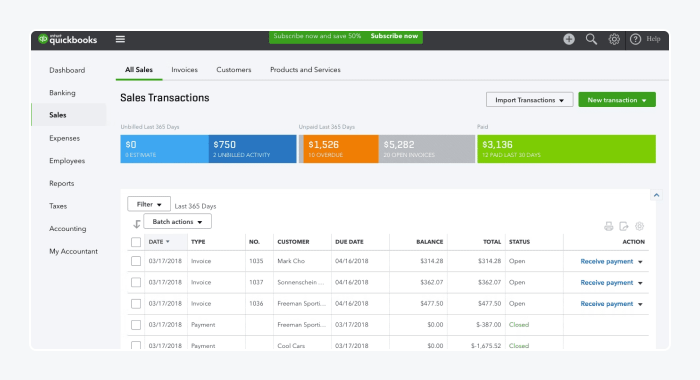
Task: Toggle the hamburger navigation menu
Action: point(120,39)
